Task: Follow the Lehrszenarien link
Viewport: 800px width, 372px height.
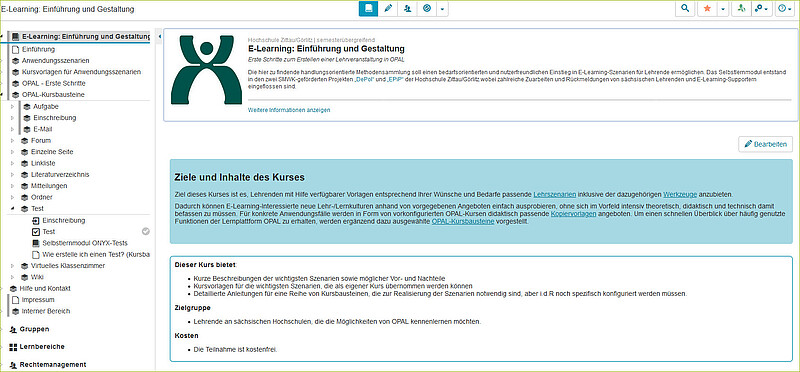Action: click(x=555, y=194)
